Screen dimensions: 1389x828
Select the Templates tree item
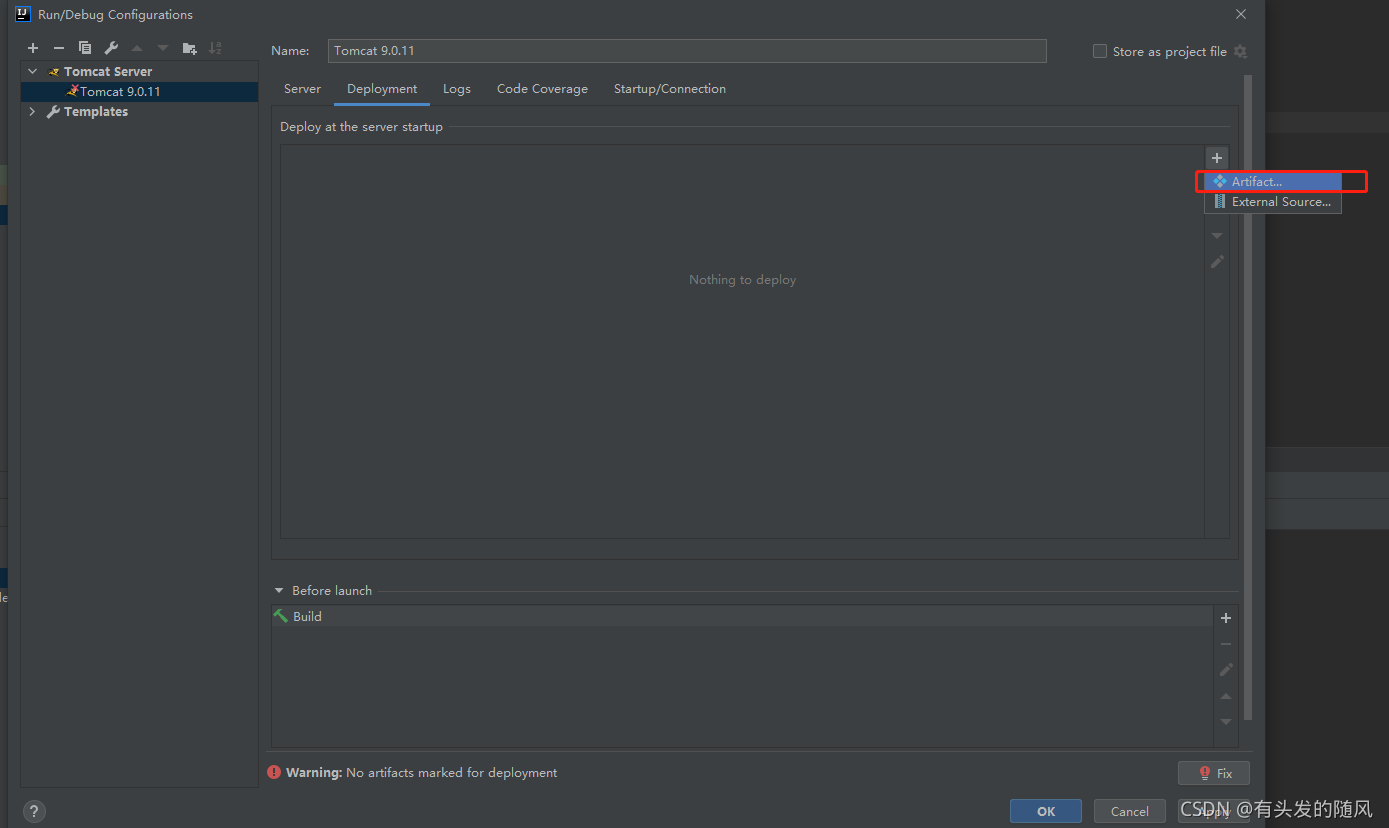coord(96,111)
